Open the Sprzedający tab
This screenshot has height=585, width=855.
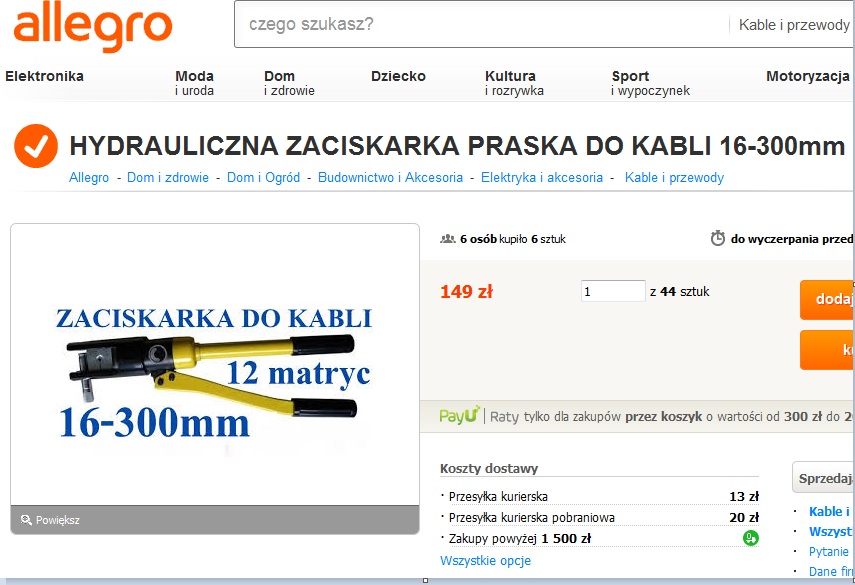(824, 478)
